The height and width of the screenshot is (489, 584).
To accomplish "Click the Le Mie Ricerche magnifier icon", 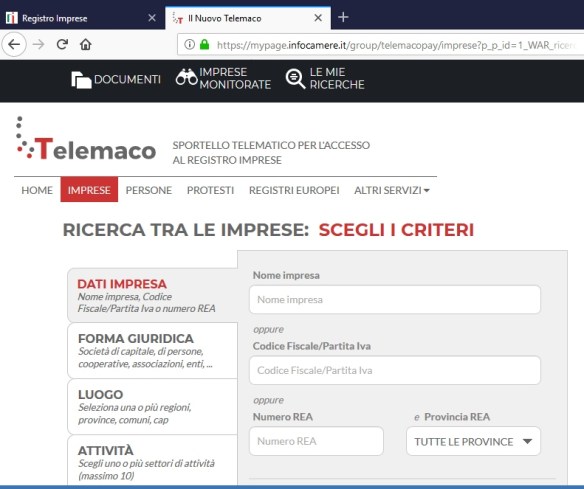I will (295, 79).
